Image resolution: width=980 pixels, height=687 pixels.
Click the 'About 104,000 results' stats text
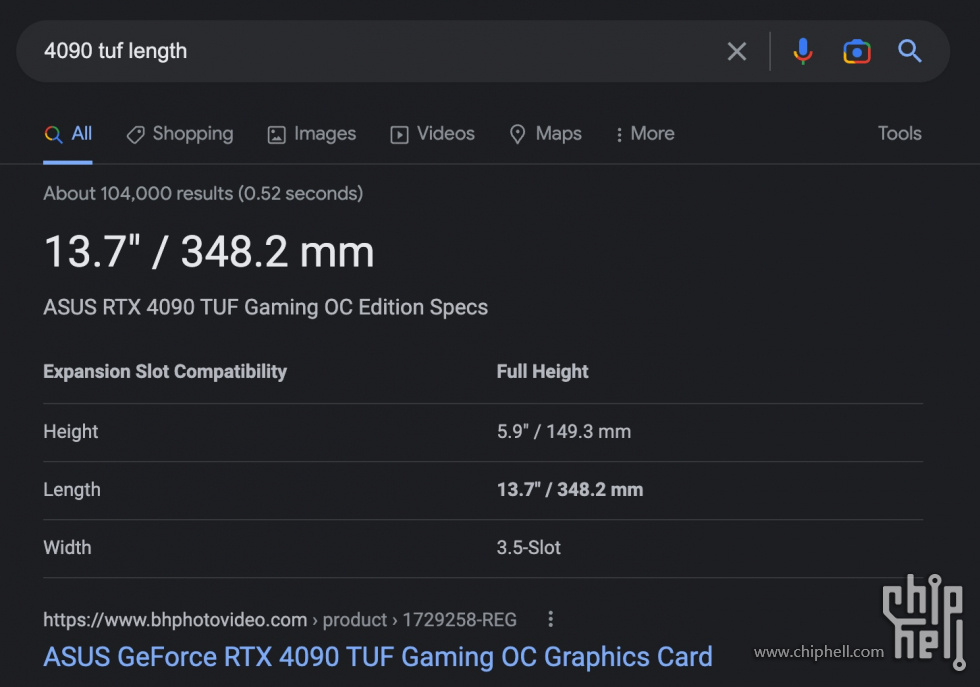(x=203, y=193)
